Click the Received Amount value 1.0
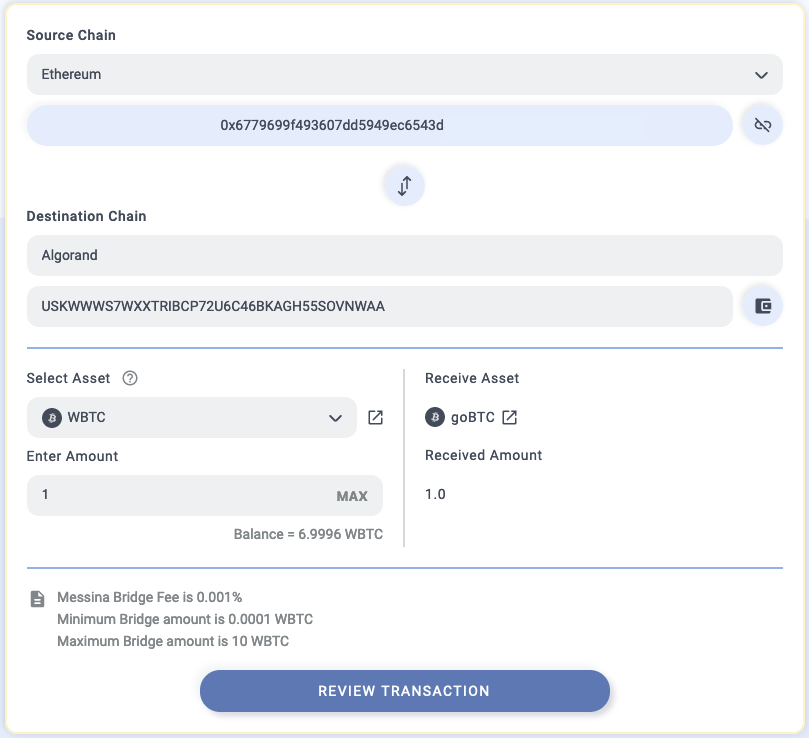This screenshot has height=738, width=809. (x=435, y=494)
